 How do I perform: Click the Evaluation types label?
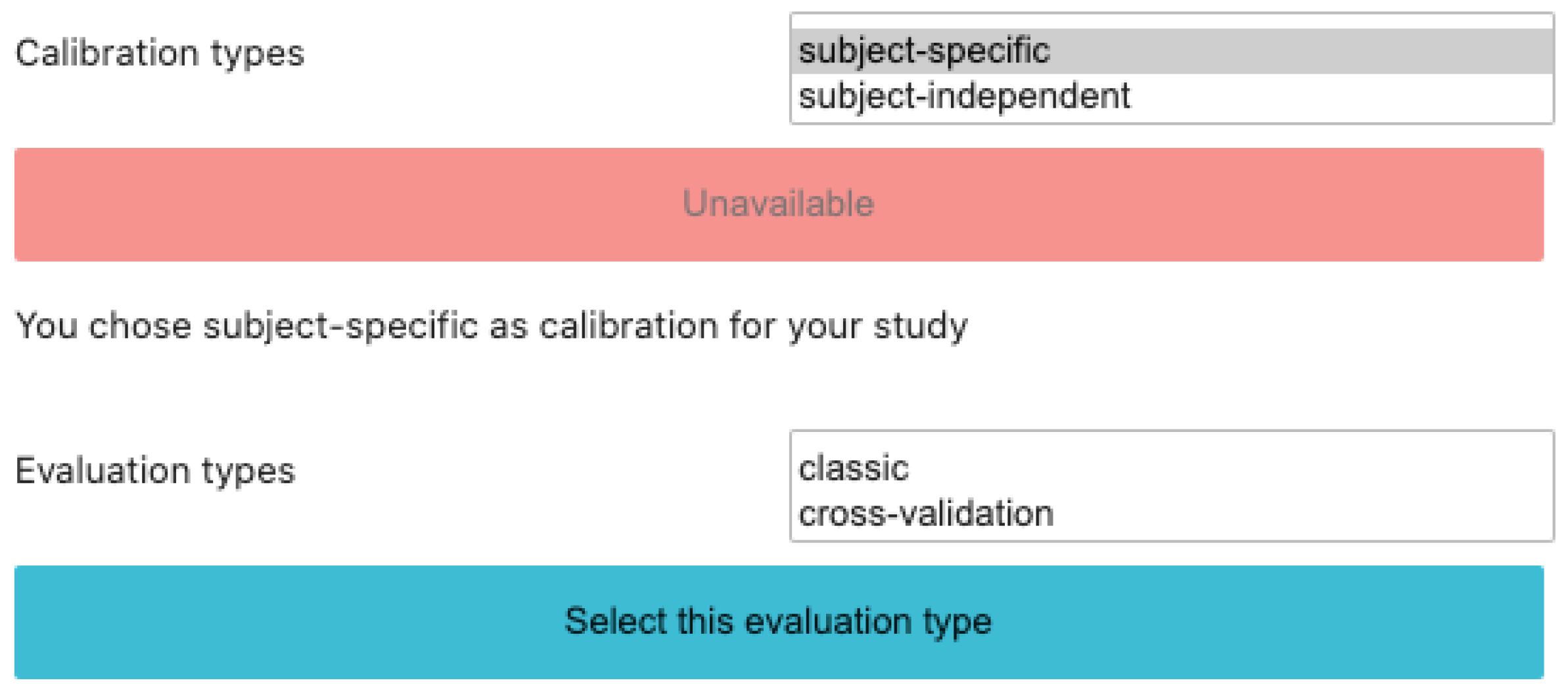coord(155,471)
